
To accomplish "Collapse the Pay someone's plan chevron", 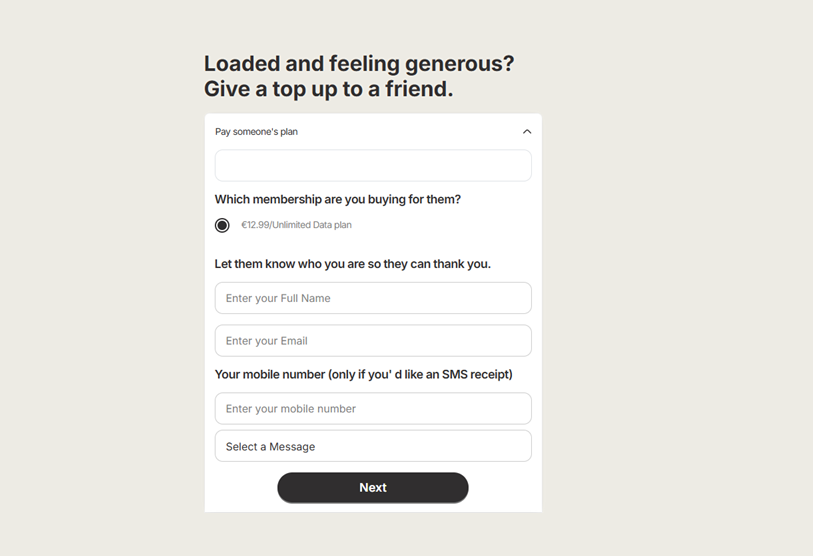I will [527, 132].
